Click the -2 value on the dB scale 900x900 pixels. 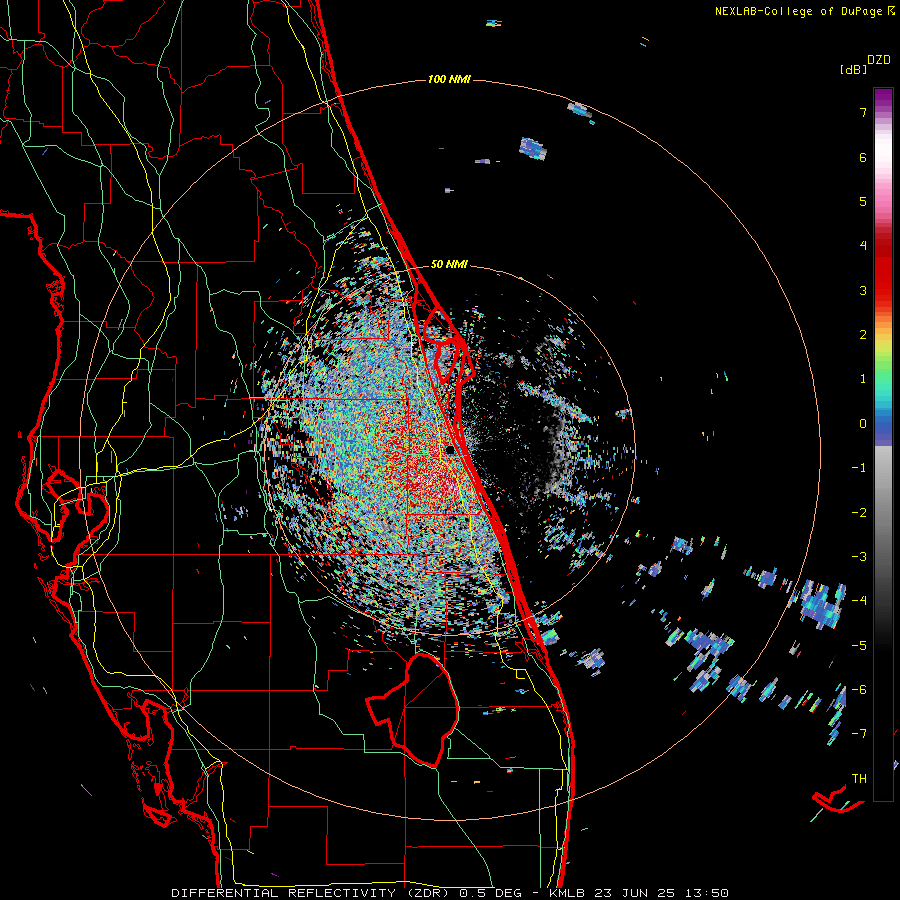click(859, 513)
